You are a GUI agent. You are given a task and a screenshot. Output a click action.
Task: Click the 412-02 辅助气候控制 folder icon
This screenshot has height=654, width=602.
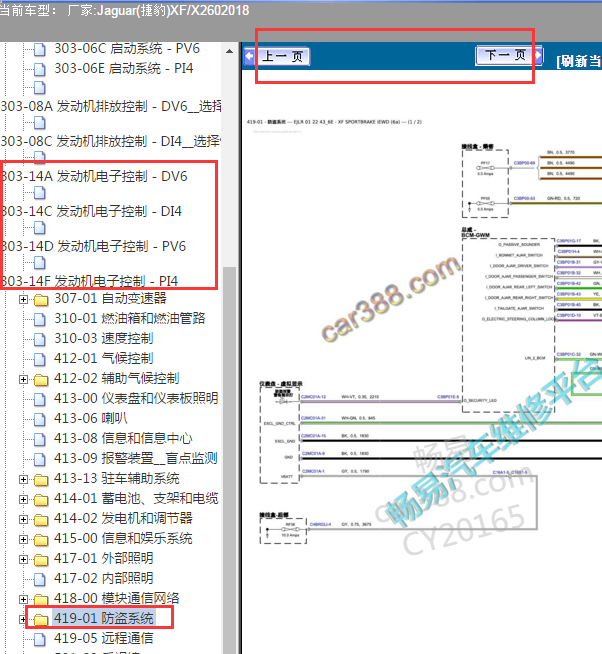tap(40, 380)
